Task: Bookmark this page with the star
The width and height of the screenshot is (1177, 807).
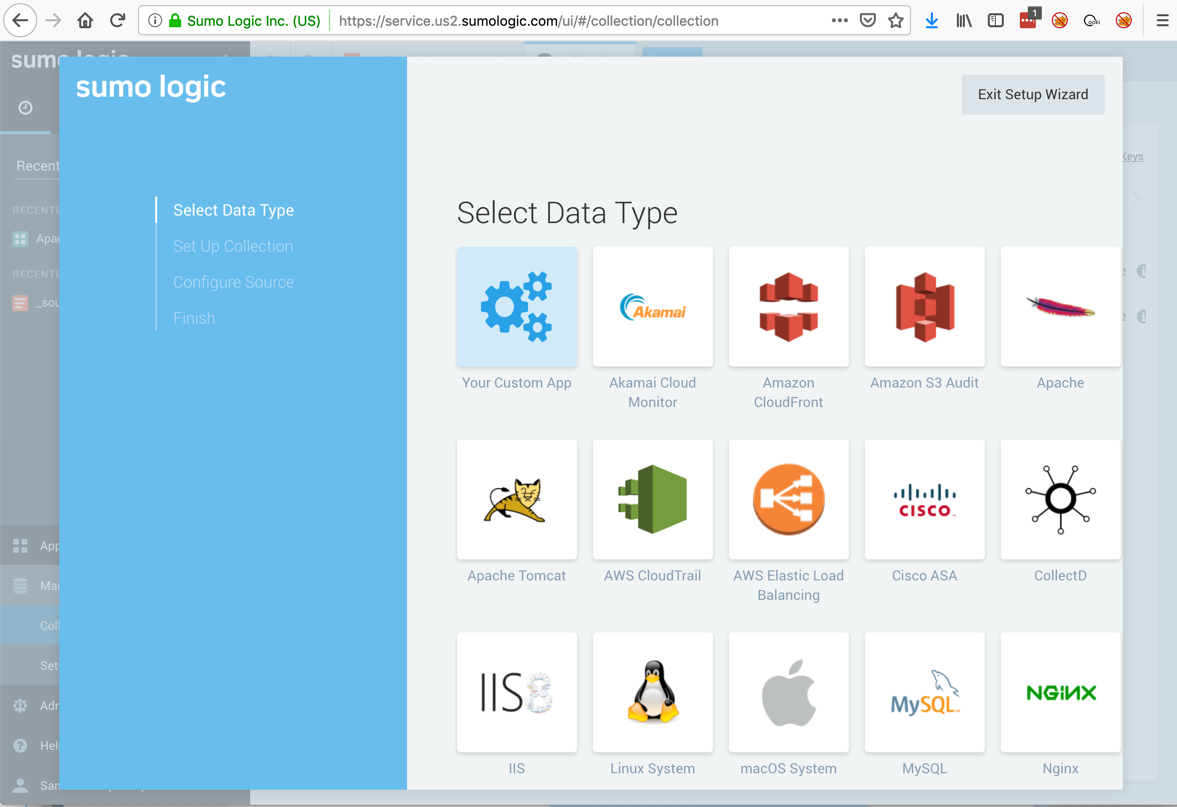Action: click(896, 20)
